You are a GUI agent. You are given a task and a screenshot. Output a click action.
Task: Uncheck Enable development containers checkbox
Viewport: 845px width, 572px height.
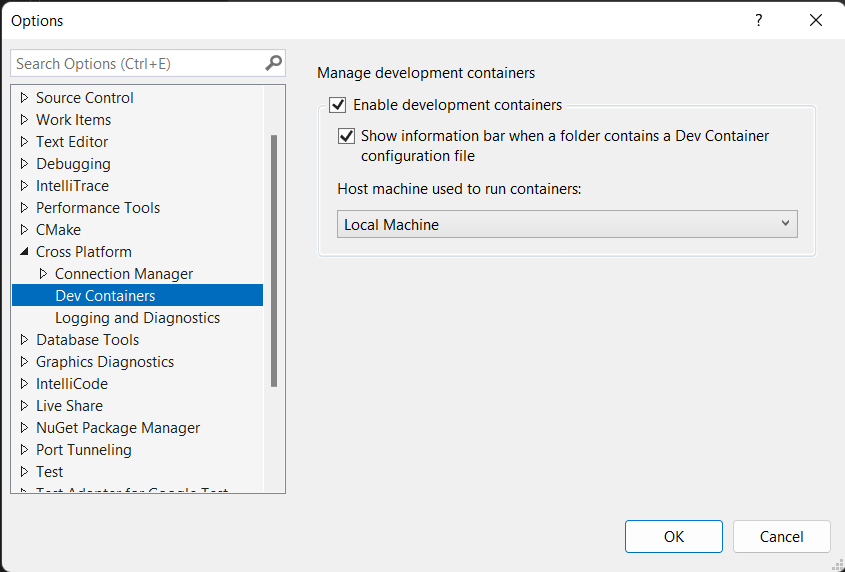tap(337, 105)
